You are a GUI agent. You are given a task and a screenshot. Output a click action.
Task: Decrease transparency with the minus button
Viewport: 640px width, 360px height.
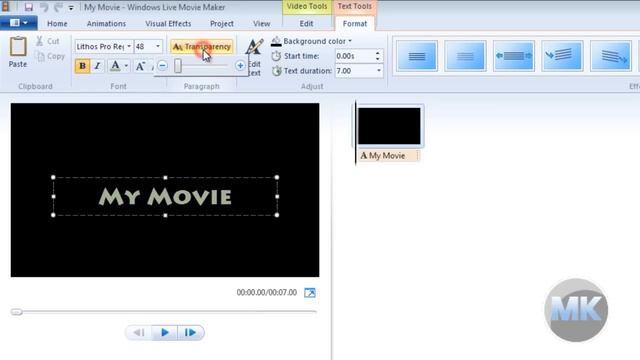pos(162,65)
